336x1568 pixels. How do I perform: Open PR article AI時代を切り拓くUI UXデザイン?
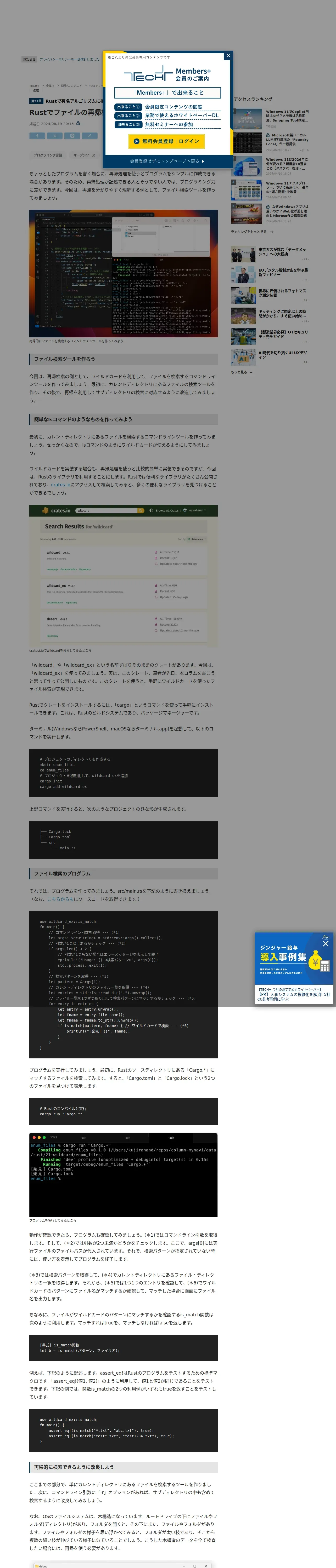(x=283, y=355)
